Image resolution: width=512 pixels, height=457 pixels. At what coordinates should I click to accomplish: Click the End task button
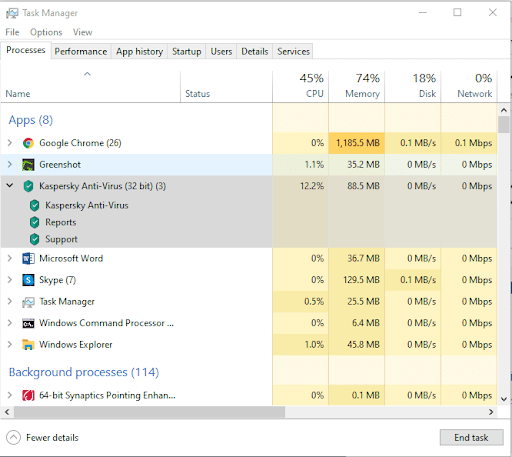471,437
